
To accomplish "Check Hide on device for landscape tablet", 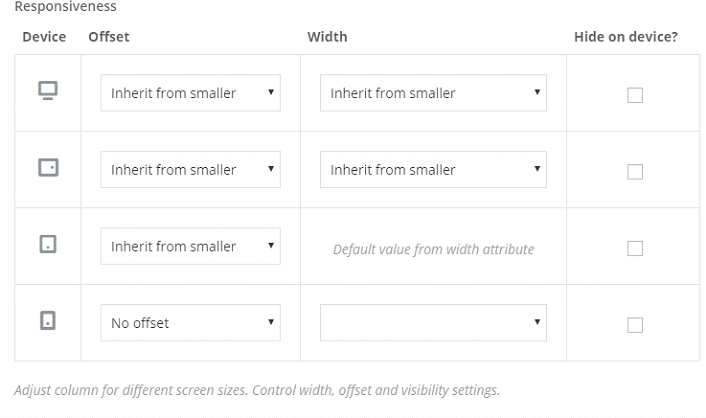I will click(635, 172).
